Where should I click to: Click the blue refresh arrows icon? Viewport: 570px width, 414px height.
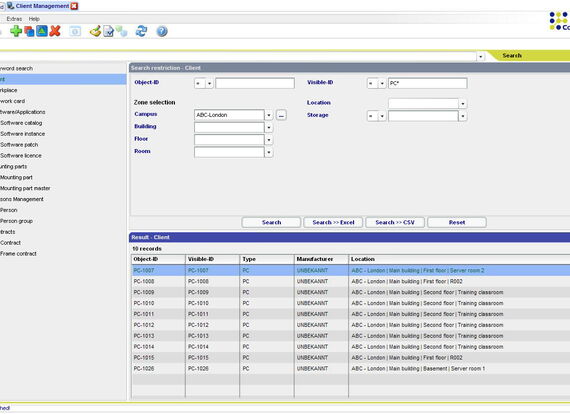point(141,31)
